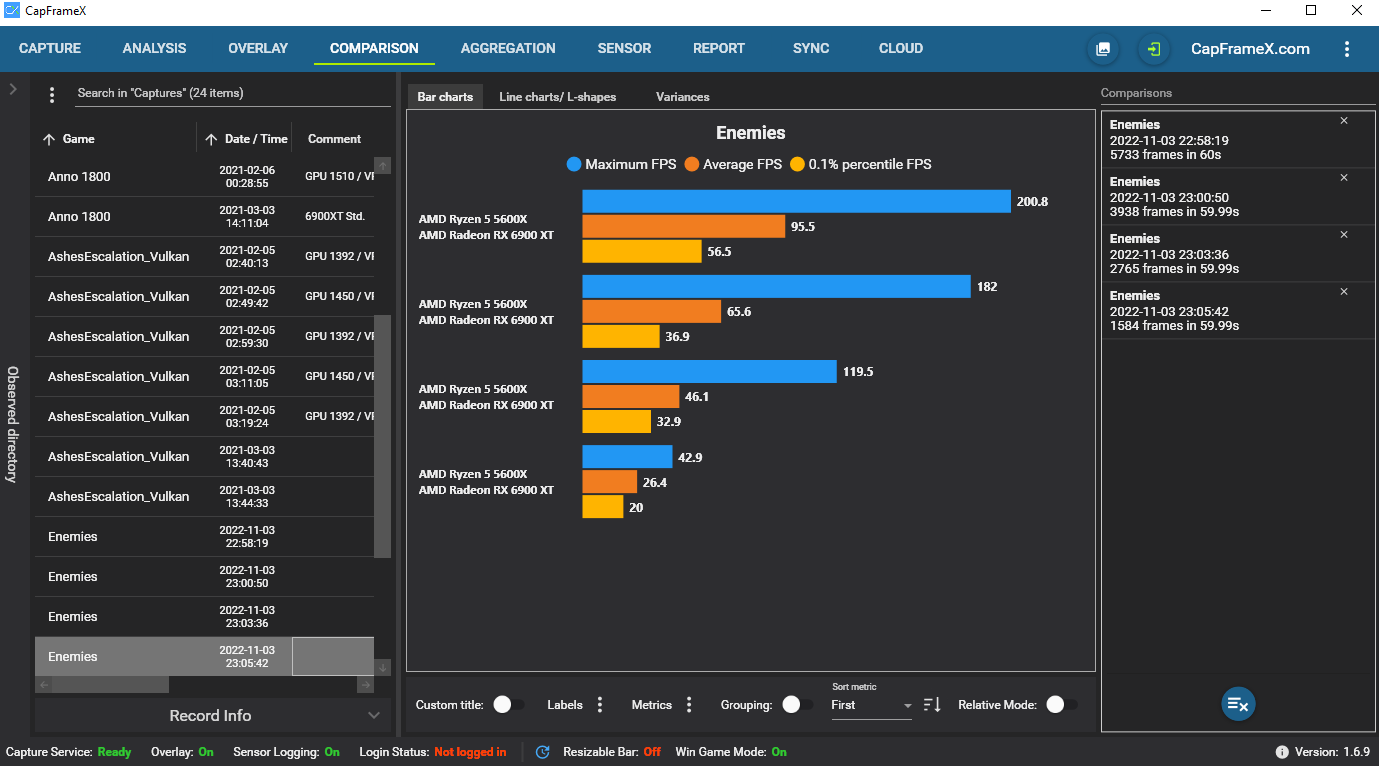
Task: Open the CapFrameX.com link
Action: coord(1250,49)
